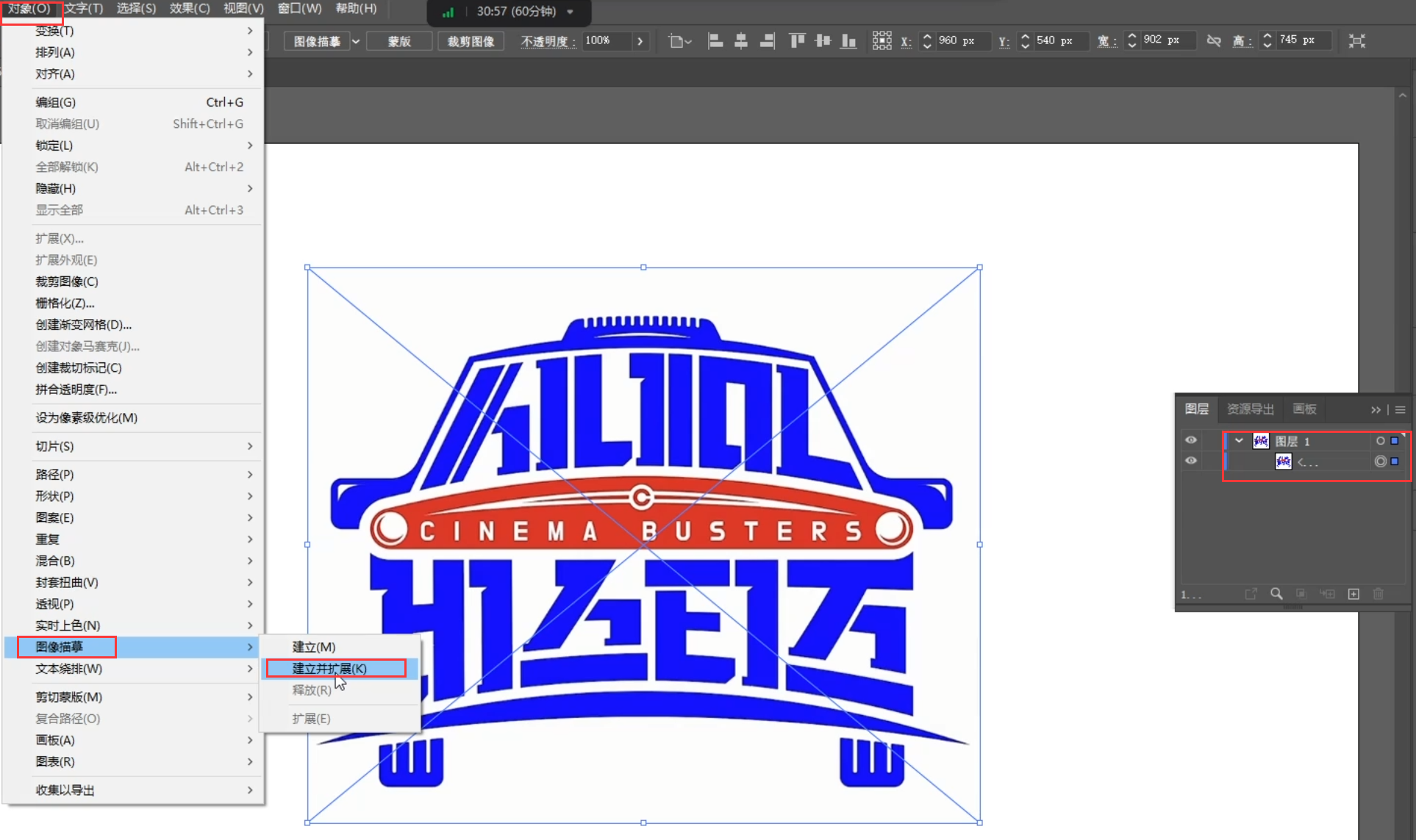This screenshot has height=840, width=1416.
Task: Open the 文字(T) menu
Action: 85,9
